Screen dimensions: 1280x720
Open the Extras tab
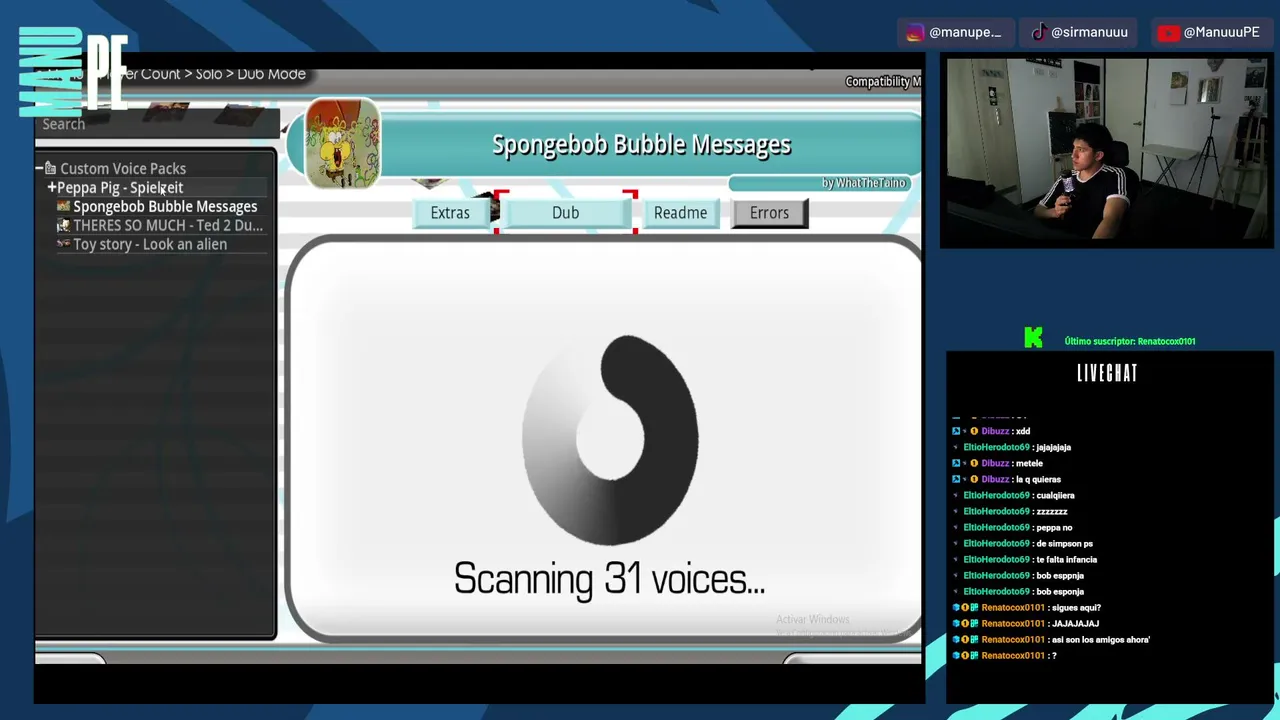point(450,213)
